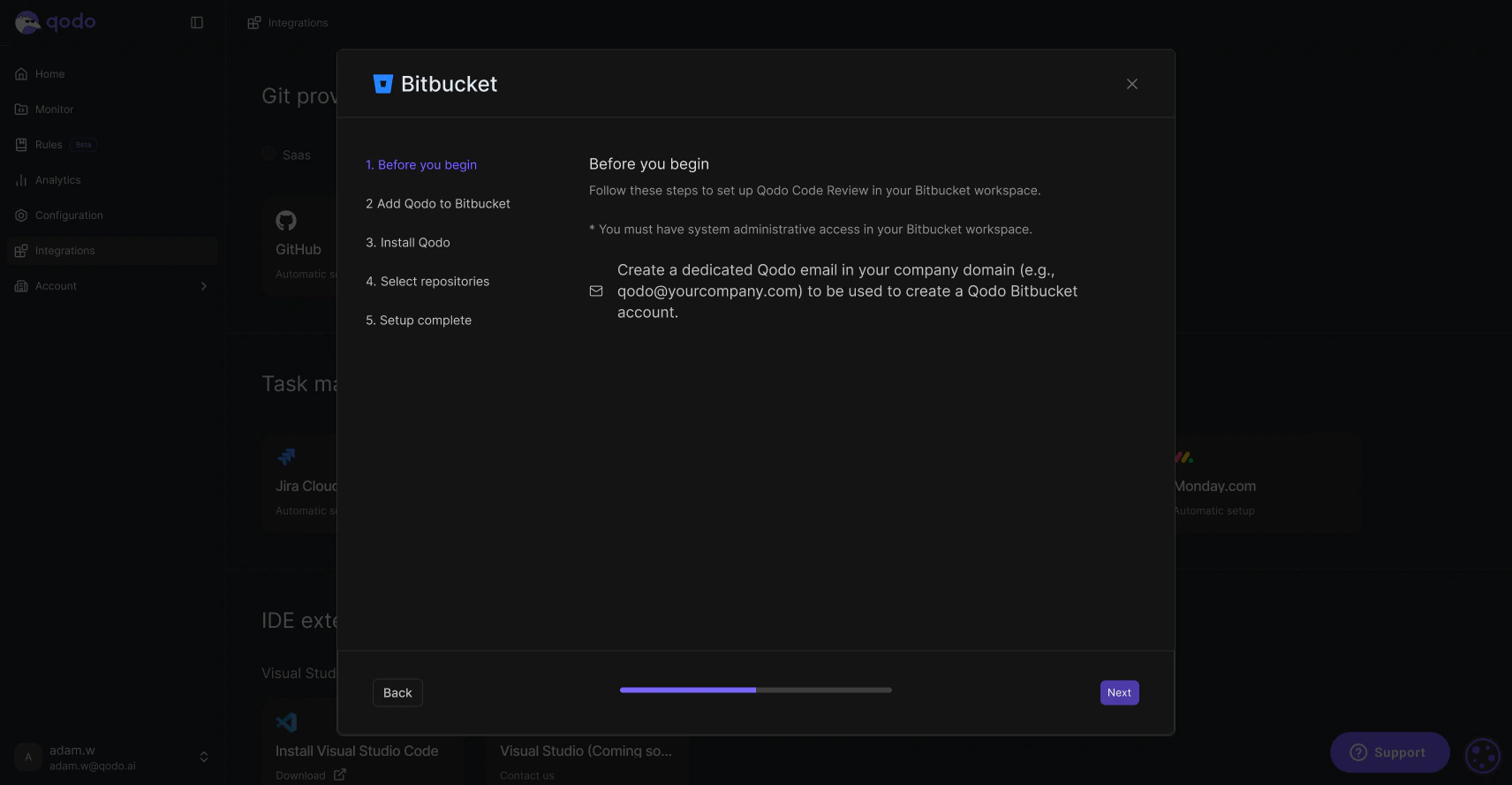This screenshot has width=1512, height=785.
Task: Click the Next button in the dialog
Action: click(x=1120, y=693)
